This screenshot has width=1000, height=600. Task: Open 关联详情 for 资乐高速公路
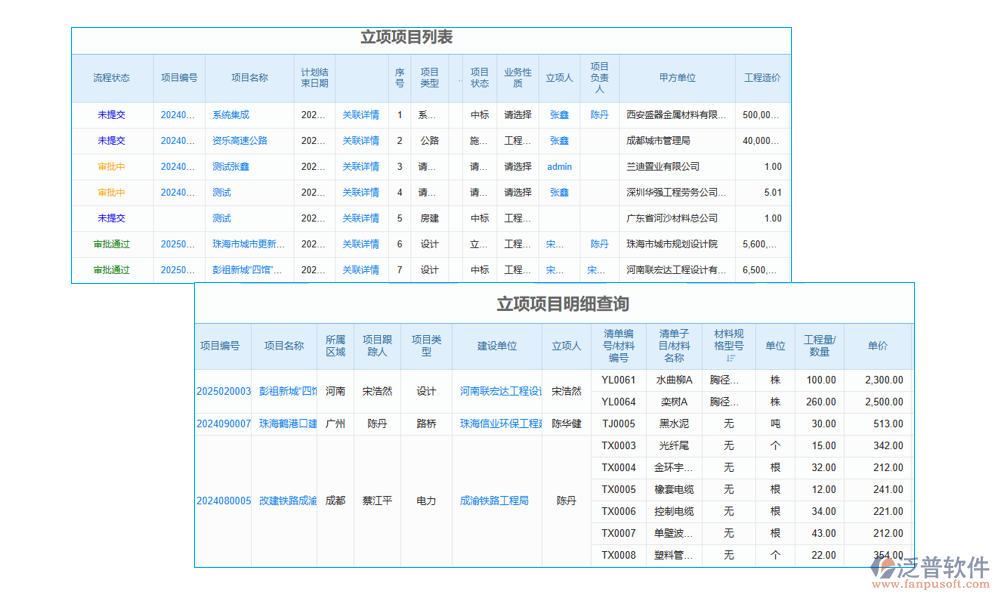pyautogui.click(x=359, y=141)
